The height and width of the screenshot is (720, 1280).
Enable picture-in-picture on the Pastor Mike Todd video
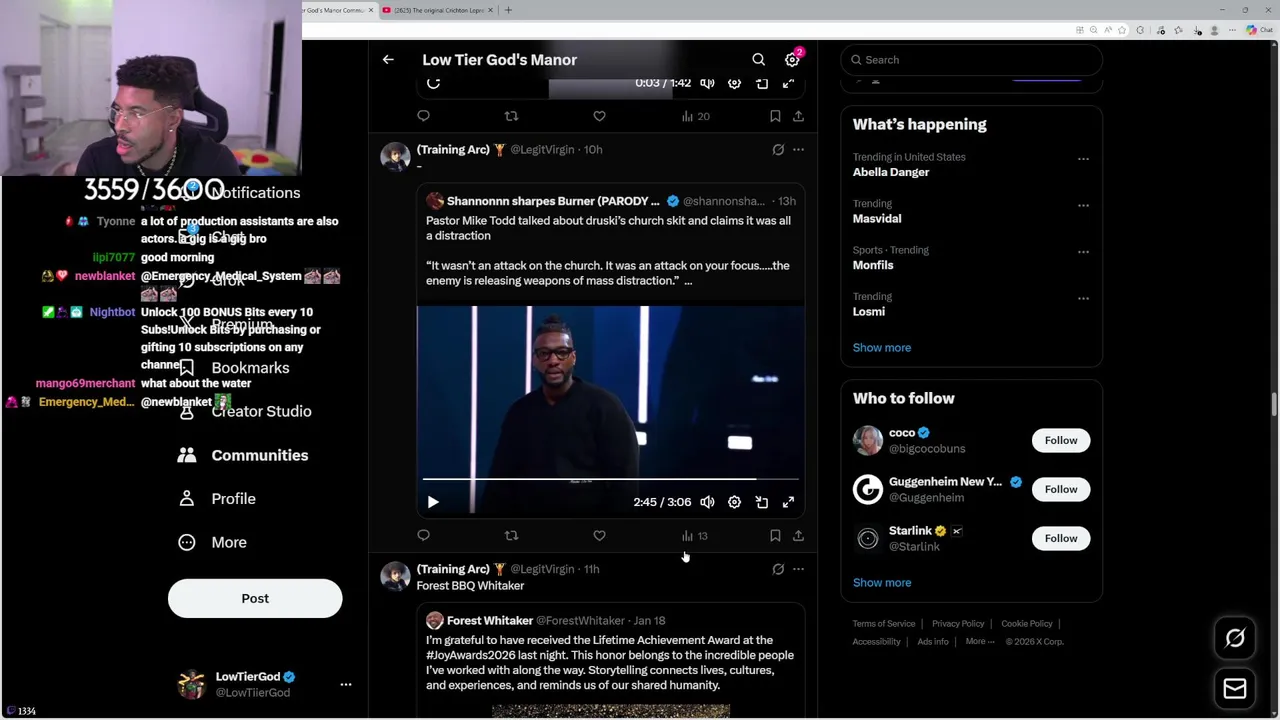762,502
